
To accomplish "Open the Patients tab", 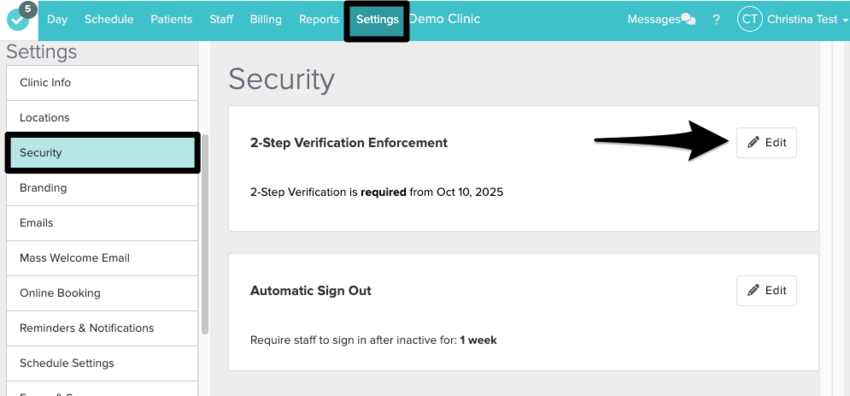I will click(171, 20).
